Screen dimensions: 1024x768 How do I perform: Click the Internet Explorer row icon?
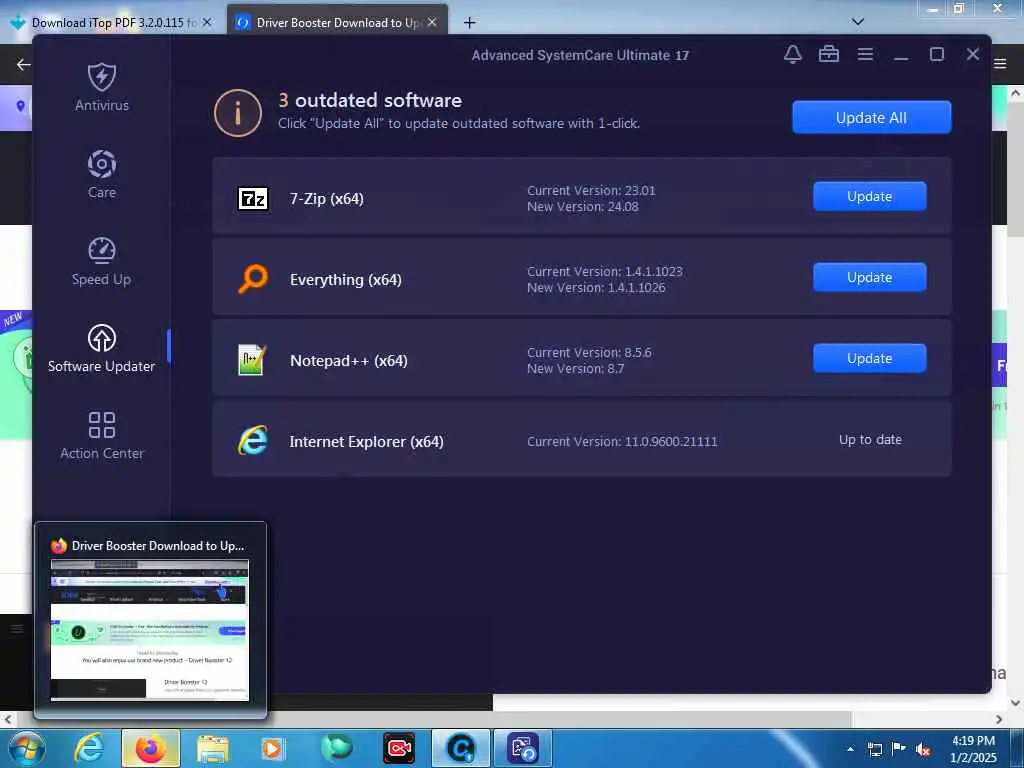point(253,441)
